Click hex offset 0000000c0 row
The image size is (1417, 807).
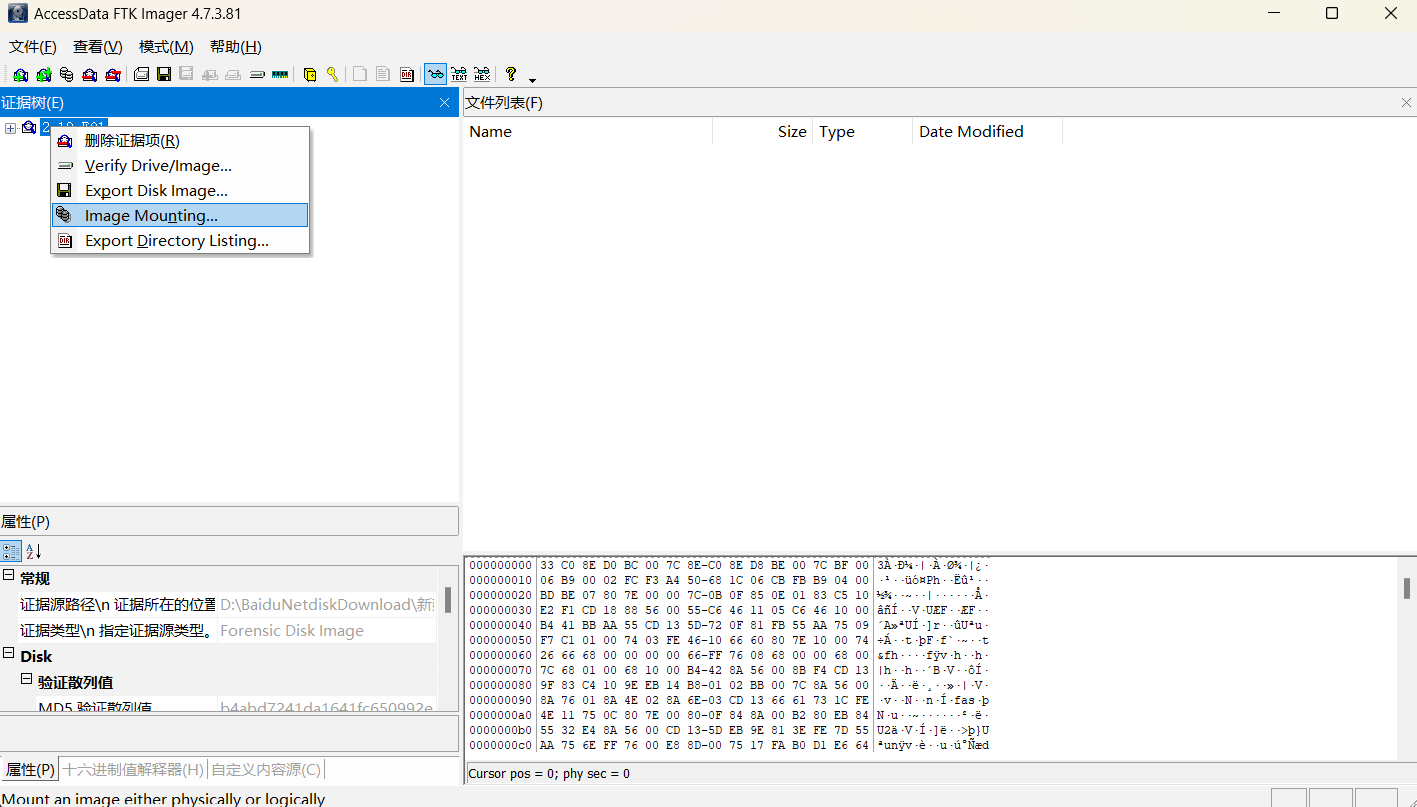tap(730, 745)
